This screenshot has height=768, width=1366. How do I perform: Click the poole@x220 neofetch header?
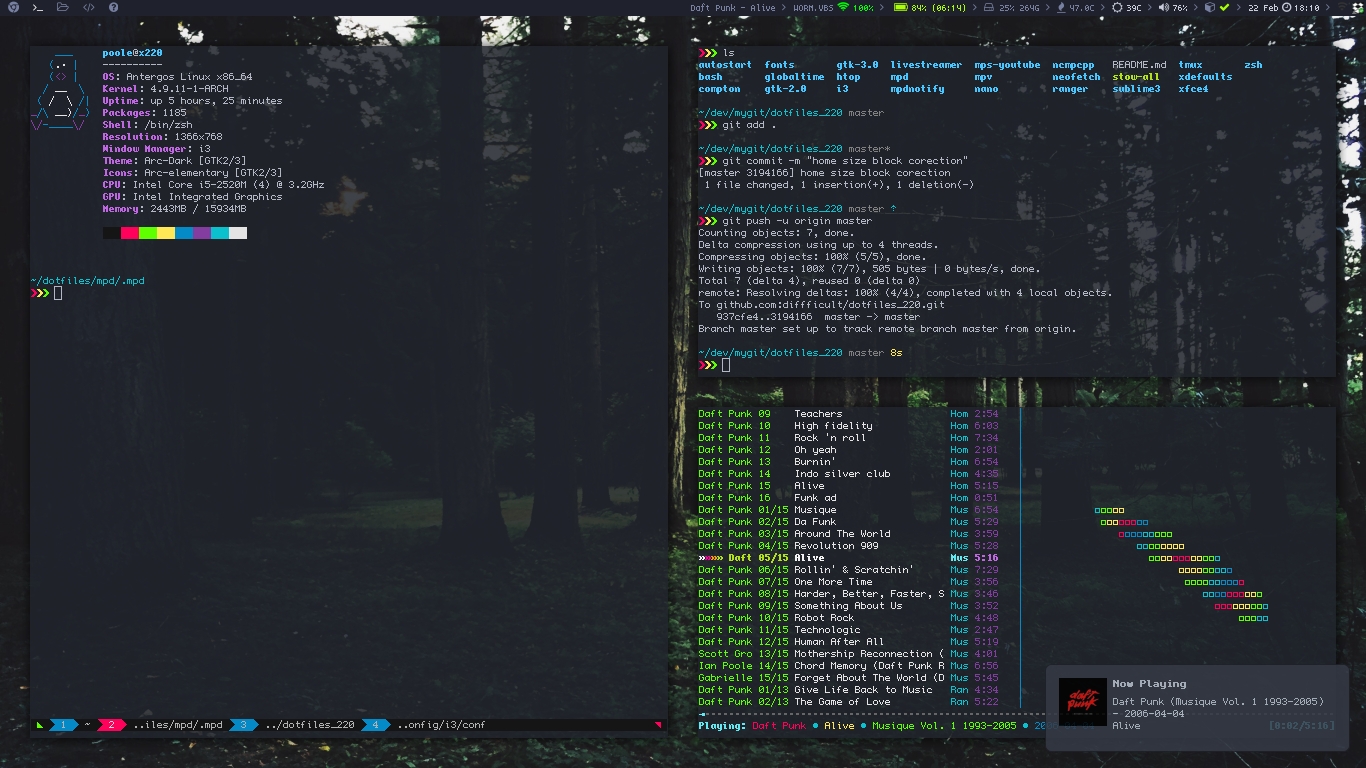pos(132,53)
